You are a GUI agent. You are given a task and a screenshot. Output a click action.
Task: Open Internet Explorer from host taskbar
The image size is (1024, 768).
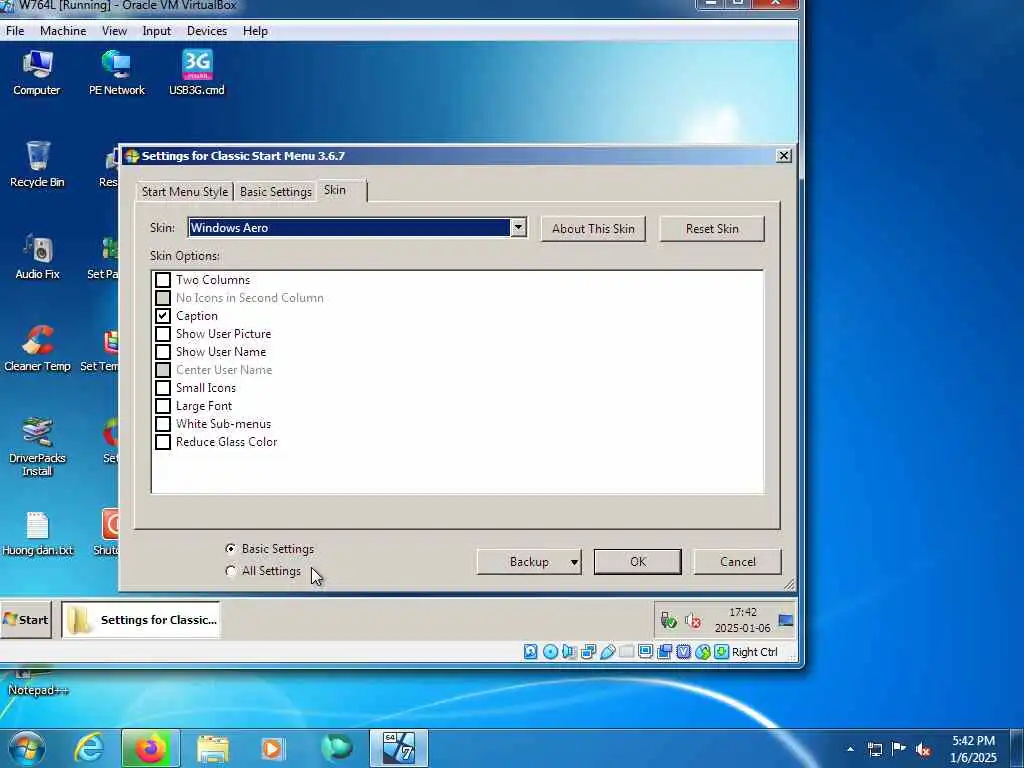[89, 748]
